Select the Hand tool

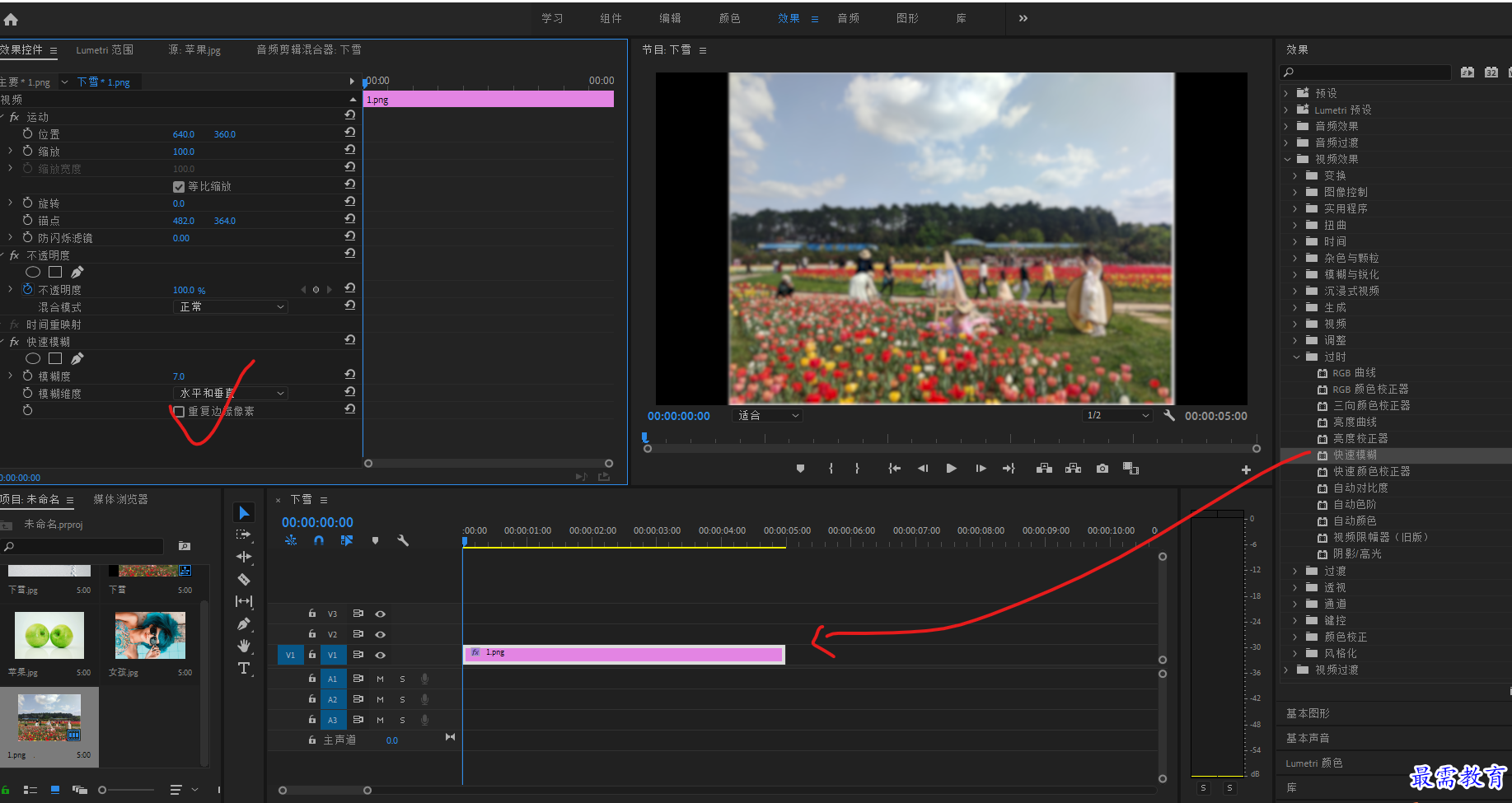tap(244, 646)
